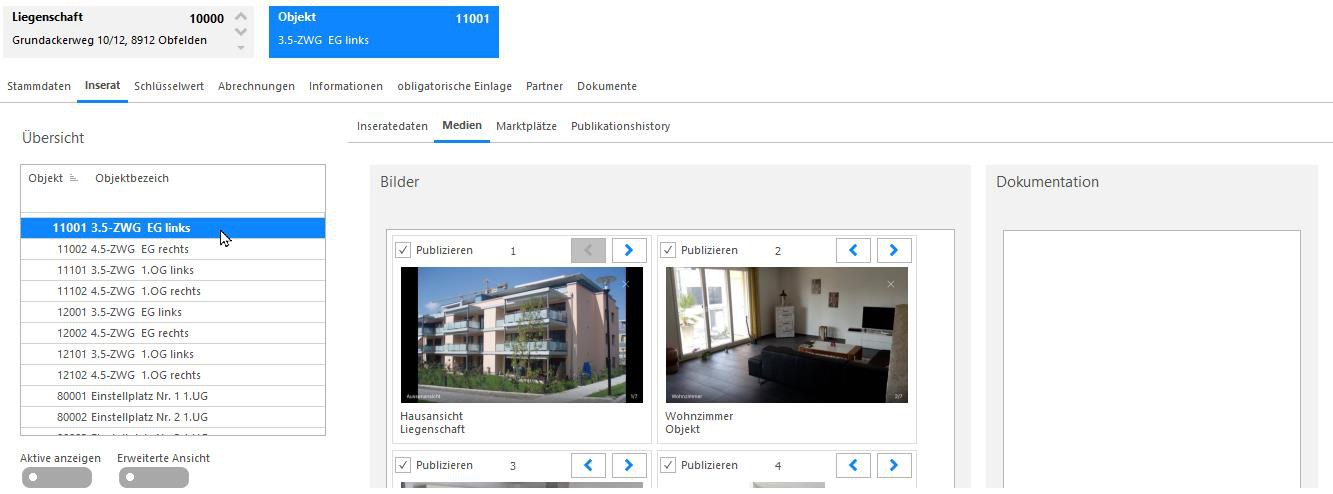Select row 11001 3.5-ZWG EG links
The width and height of the screenshot is (1333, 494).
pyautogui.click(x=173, y=228)
